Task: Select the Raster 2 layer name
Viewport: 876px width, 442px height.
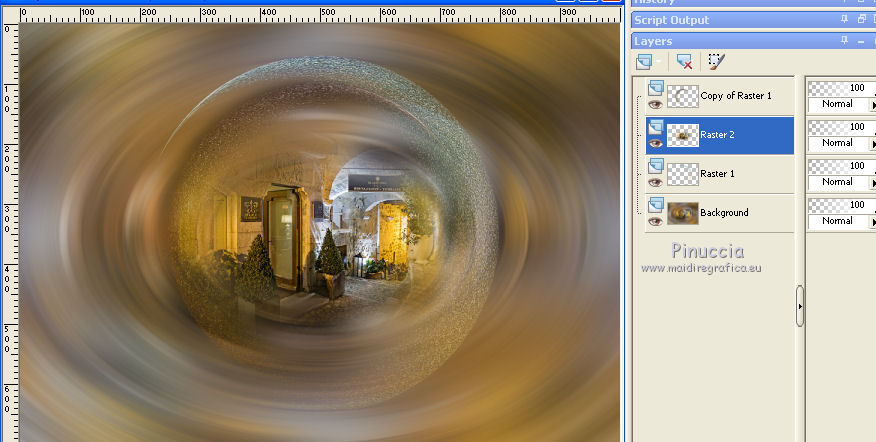Action: (717, 135)
